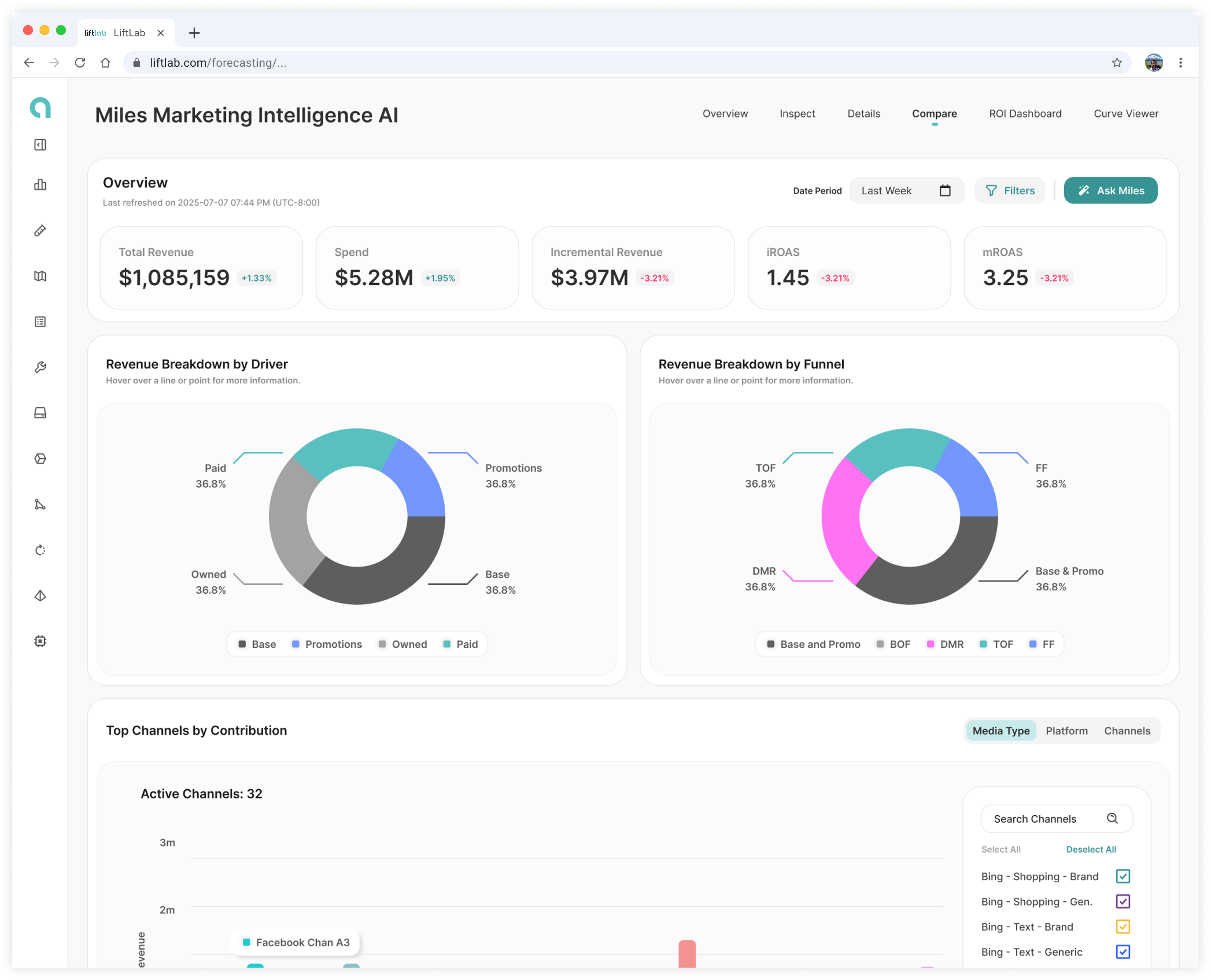
Task: Open the bar chart sidebar icon
Action: [x=40, y=184]
